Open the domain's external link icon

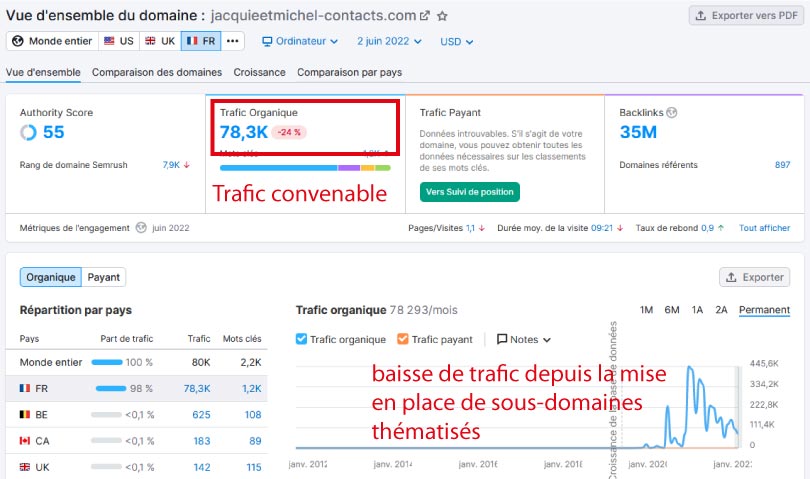click(425, 16)
